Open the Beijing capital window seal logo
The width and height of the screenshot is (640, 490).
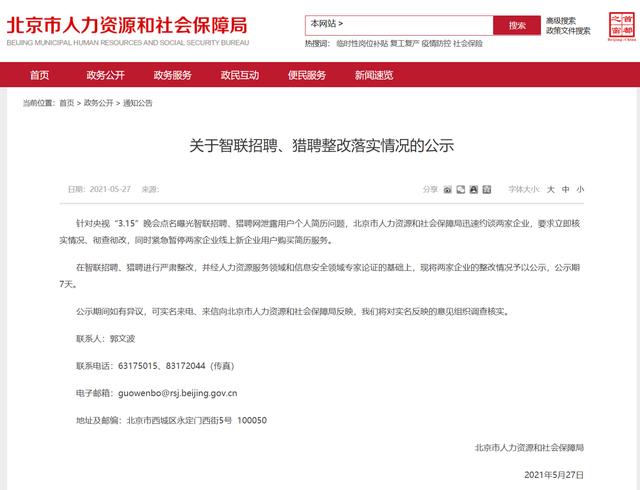pyautogui.click(x=622, y=26)
